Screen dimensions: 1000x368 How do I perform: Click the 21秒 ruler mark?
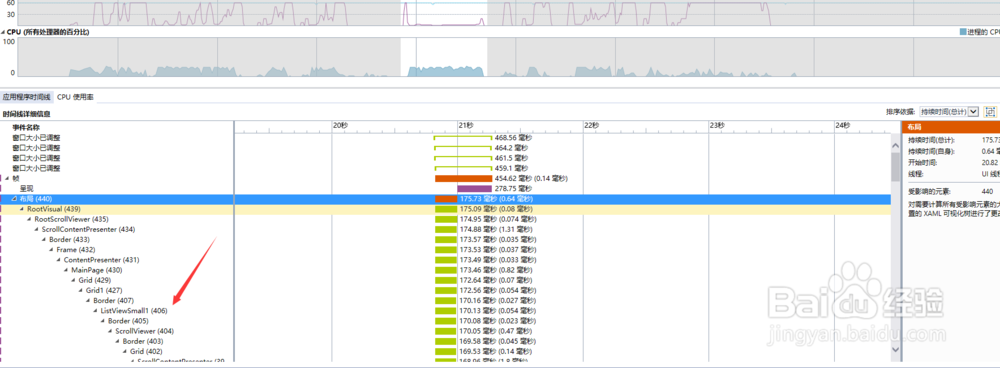point(466,126)
